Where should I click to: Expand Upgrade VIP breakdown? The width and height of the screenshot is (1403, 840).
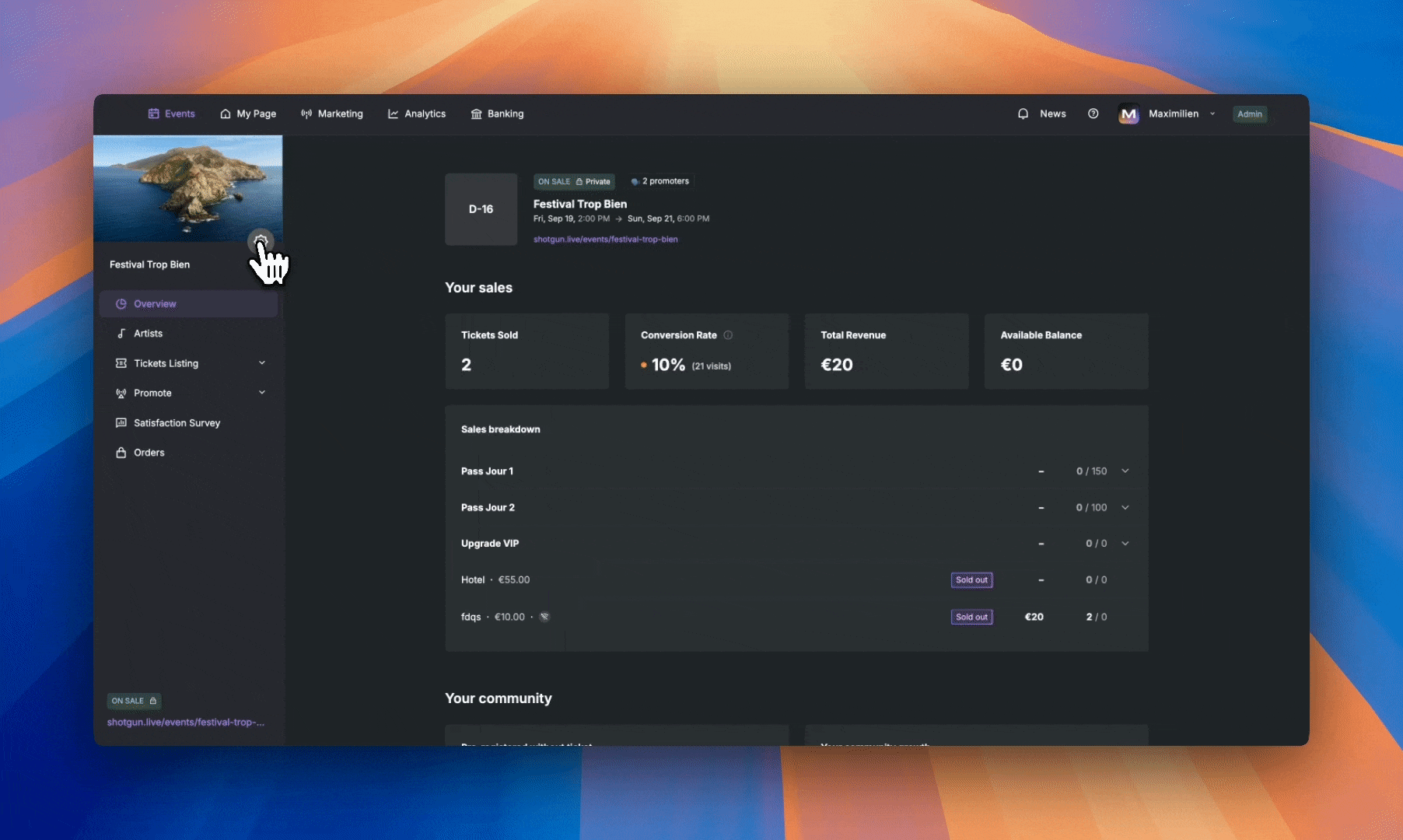1125,543
